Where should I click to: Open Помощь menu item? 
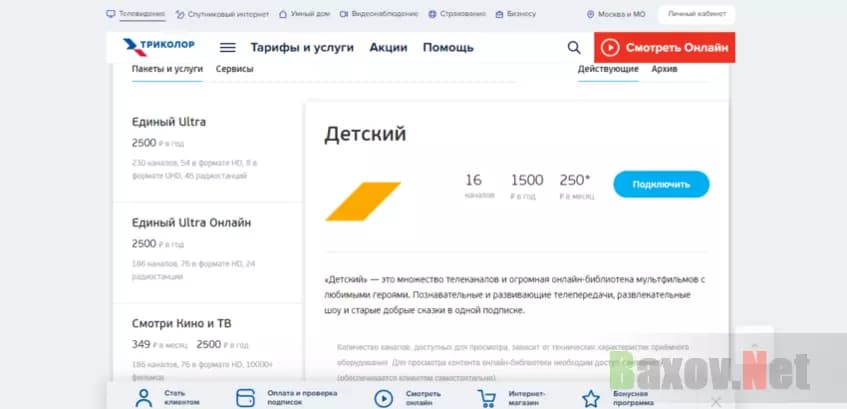point(448,48)
